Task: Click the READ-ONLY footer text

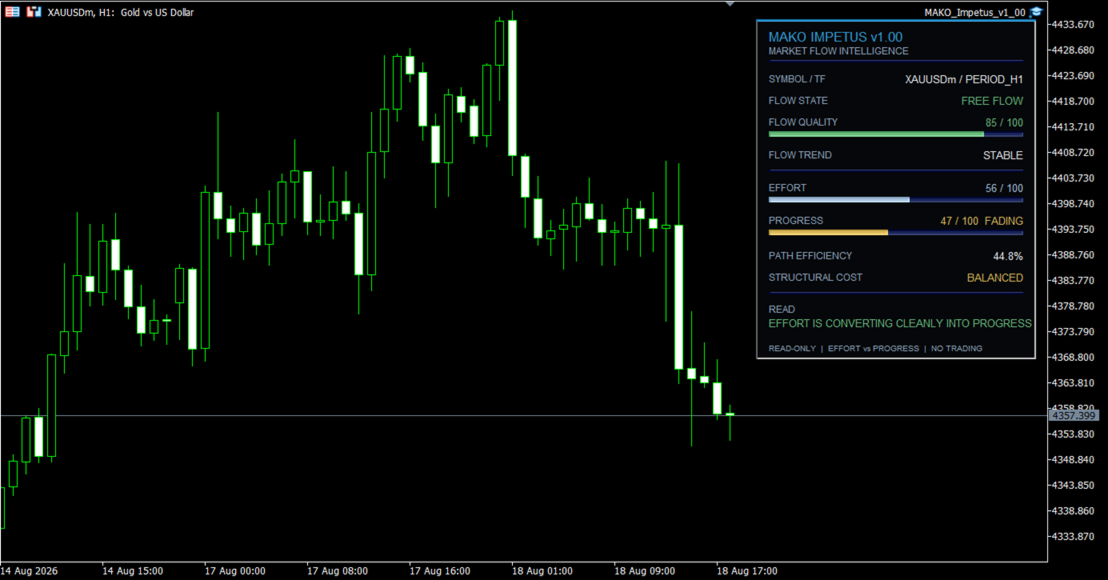Action: [x=791, y=349]
